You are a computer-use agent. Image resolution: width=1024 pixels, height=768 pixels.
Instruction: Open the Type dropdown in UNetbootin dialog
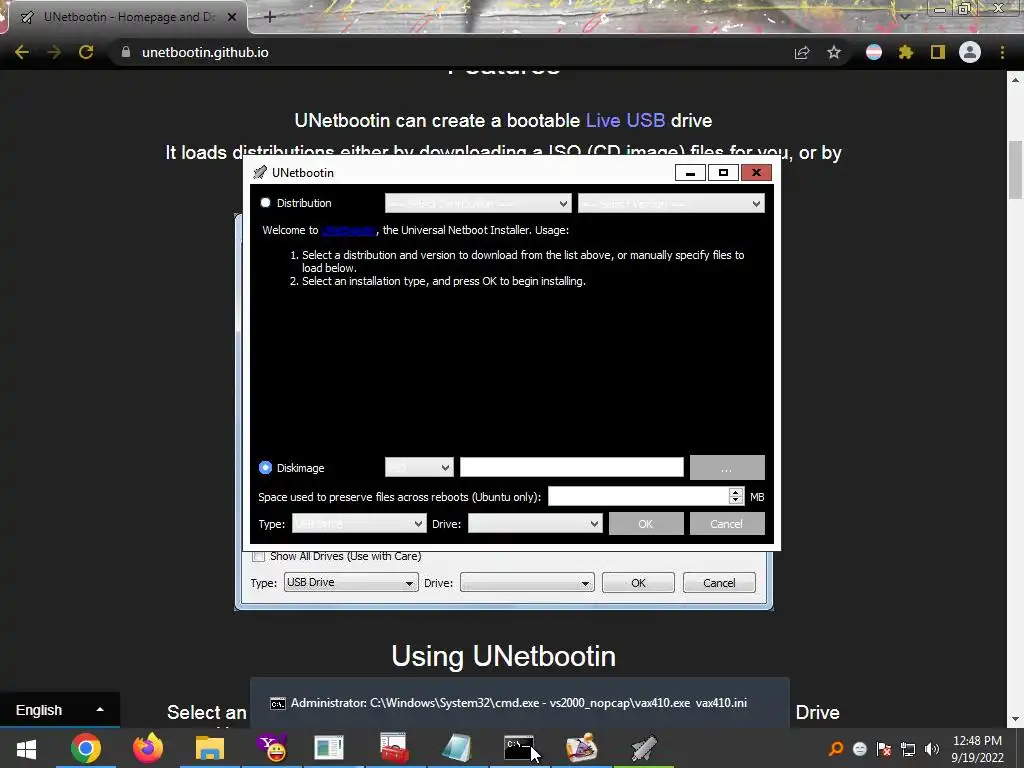359,524
